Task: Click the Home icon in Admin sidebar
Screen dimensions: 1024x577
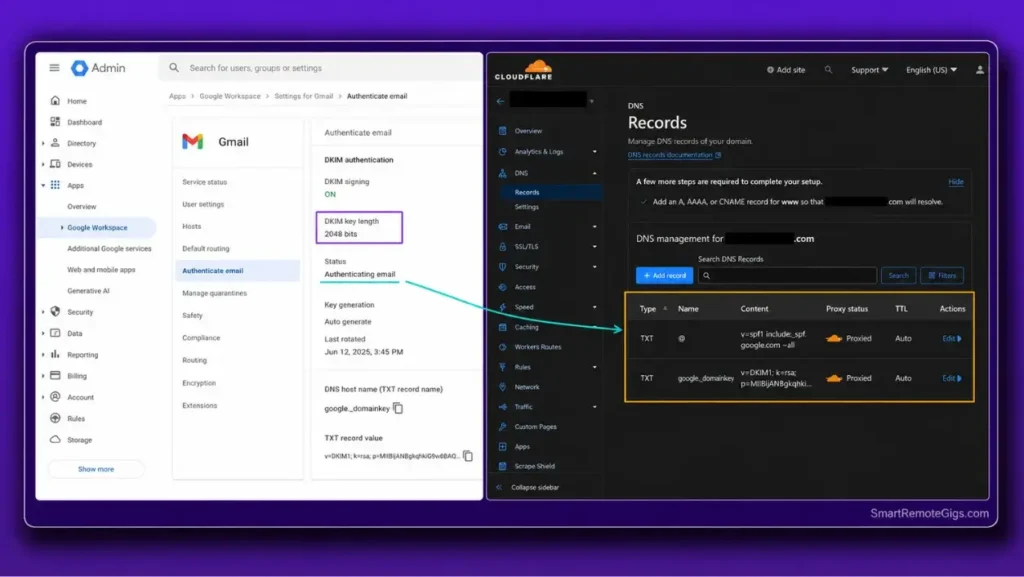Action: tap(55, 101)
